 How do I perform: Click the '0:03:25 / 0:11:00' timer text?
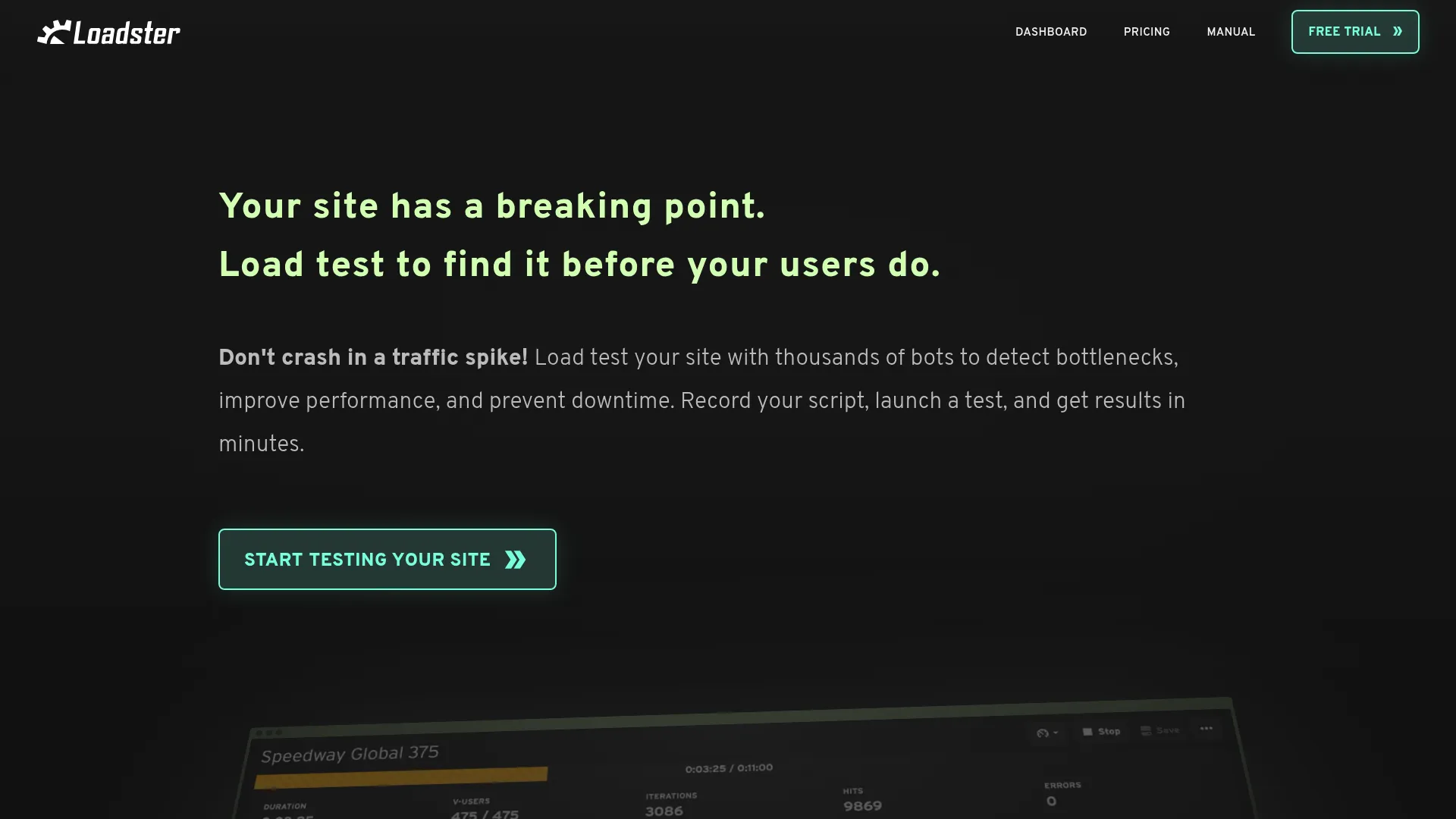[729, 768]
